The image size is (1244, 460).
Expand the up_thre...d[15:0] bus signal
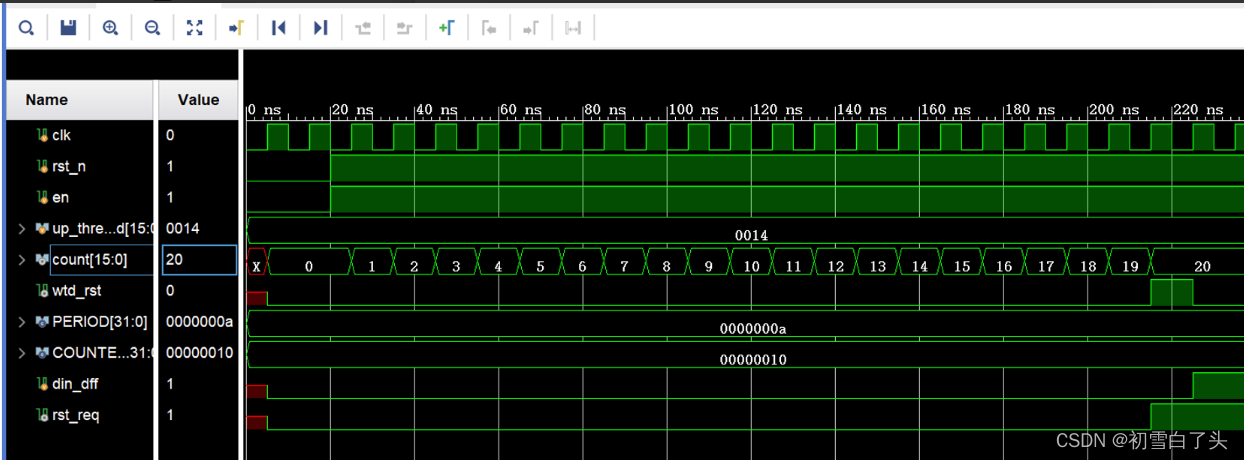click(22, 229)
